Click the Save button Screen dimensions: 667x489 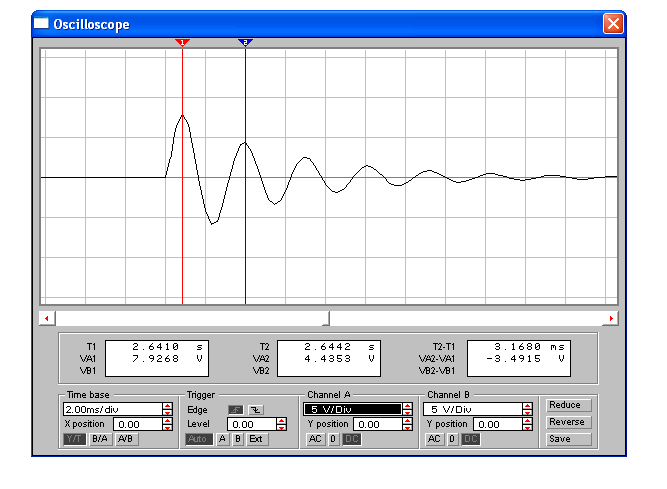pos(568,439)
